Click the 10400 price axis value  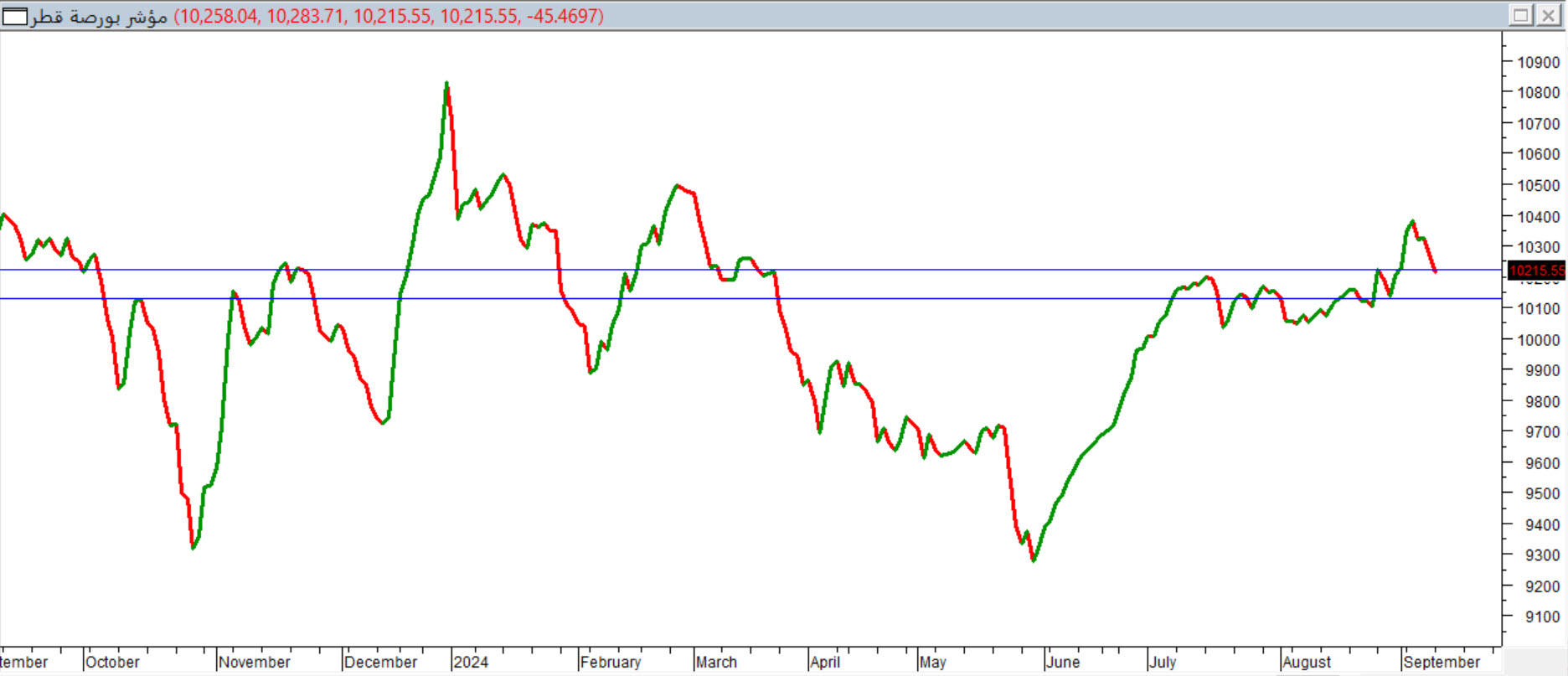click(1539, 216)
